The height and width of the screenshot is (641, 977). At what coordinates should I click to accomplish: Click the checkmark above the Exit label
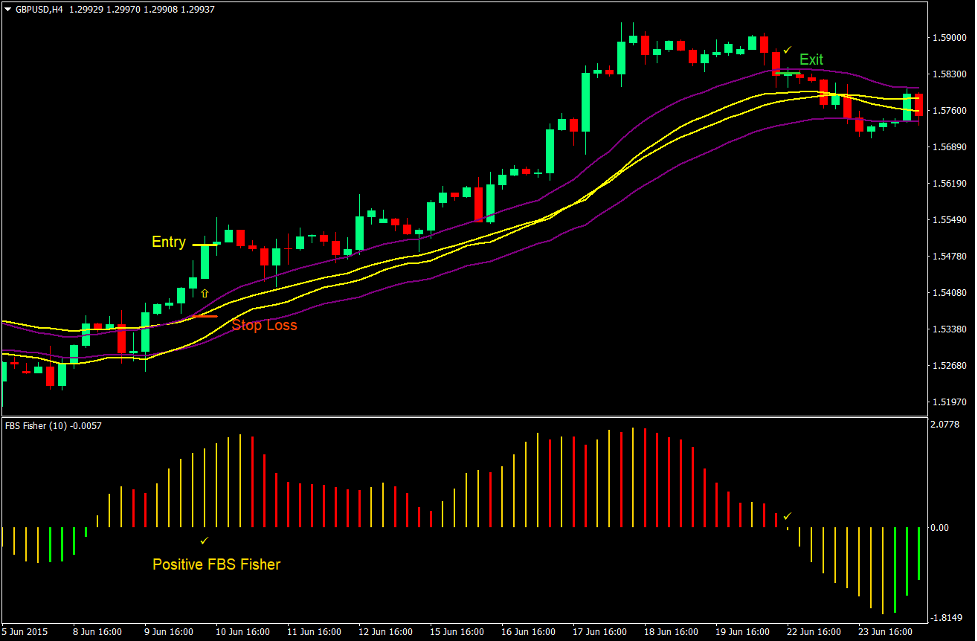coord(787,49)
